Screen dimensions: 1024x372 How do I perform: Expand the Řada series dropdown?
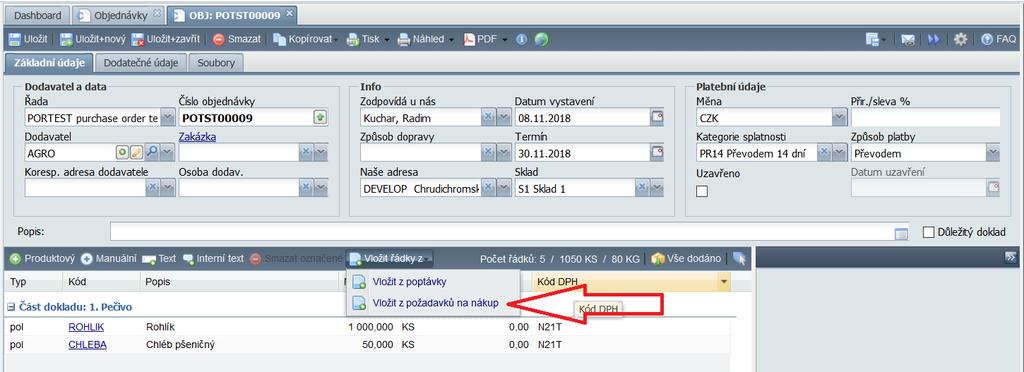[167, 118]
